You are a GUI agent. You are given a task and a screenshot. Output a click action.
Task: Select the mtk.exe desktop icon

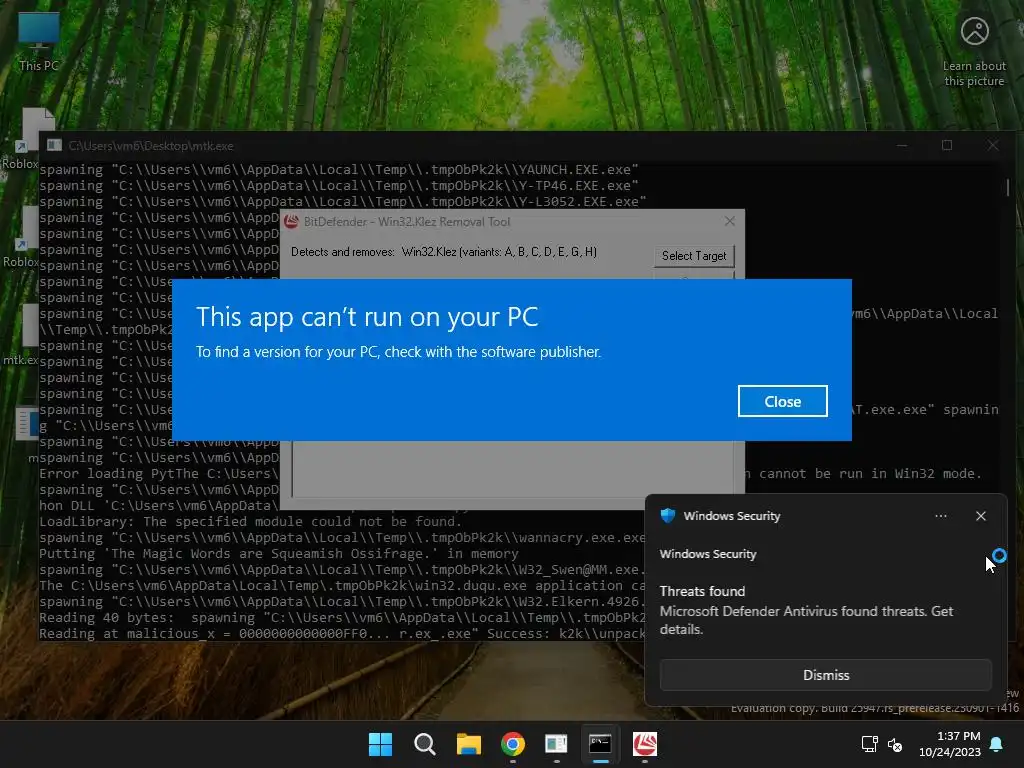click(x=21, y=336)
